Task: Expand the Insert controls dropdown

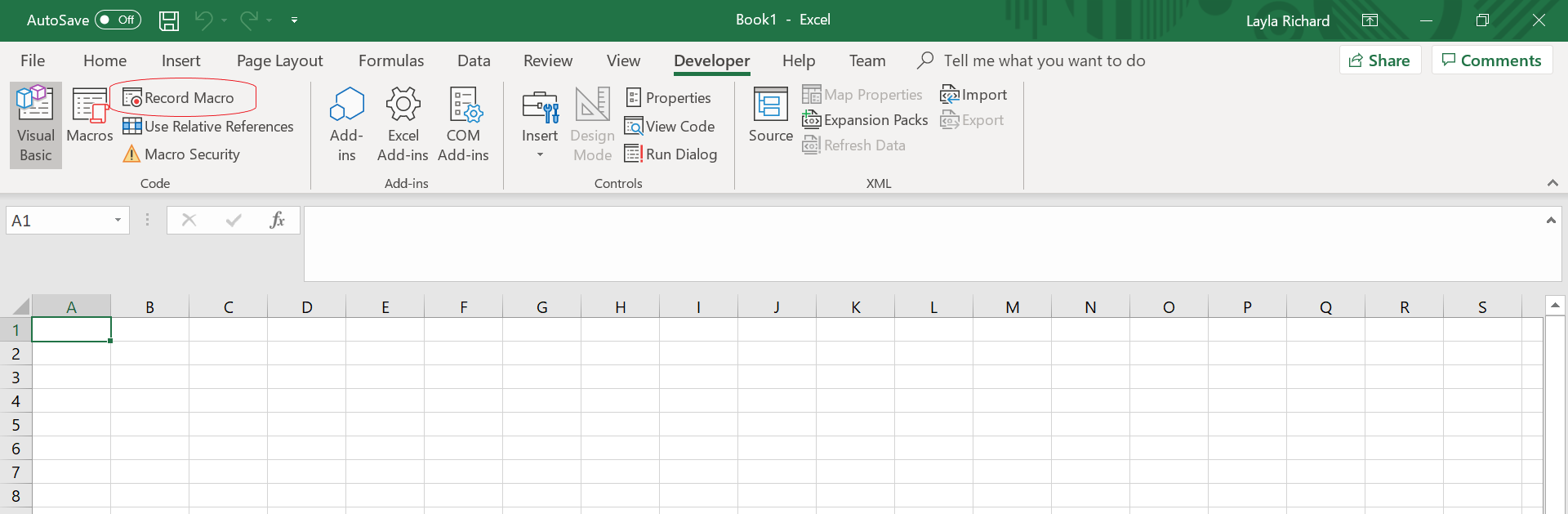Action: (540, 154)
